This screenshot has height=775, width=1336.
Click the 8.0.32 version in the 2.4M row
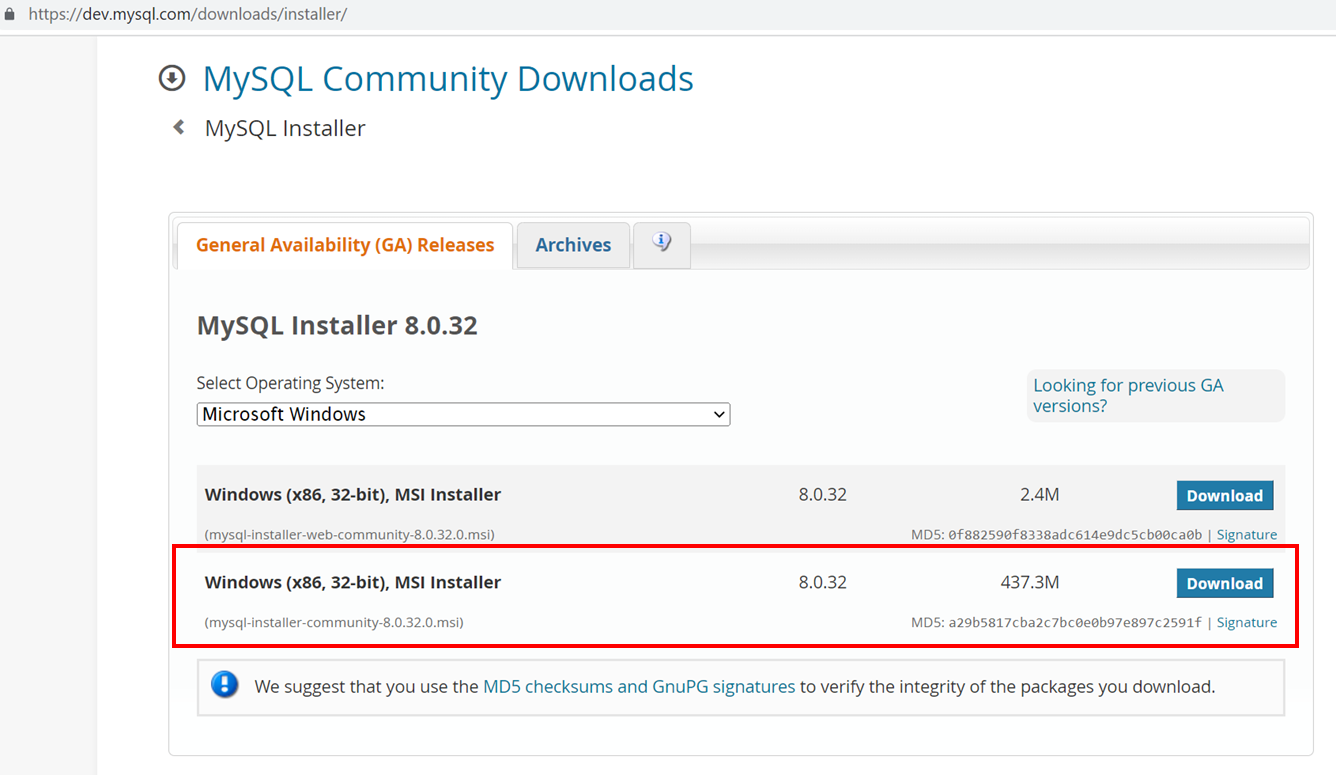pos(823,494)
